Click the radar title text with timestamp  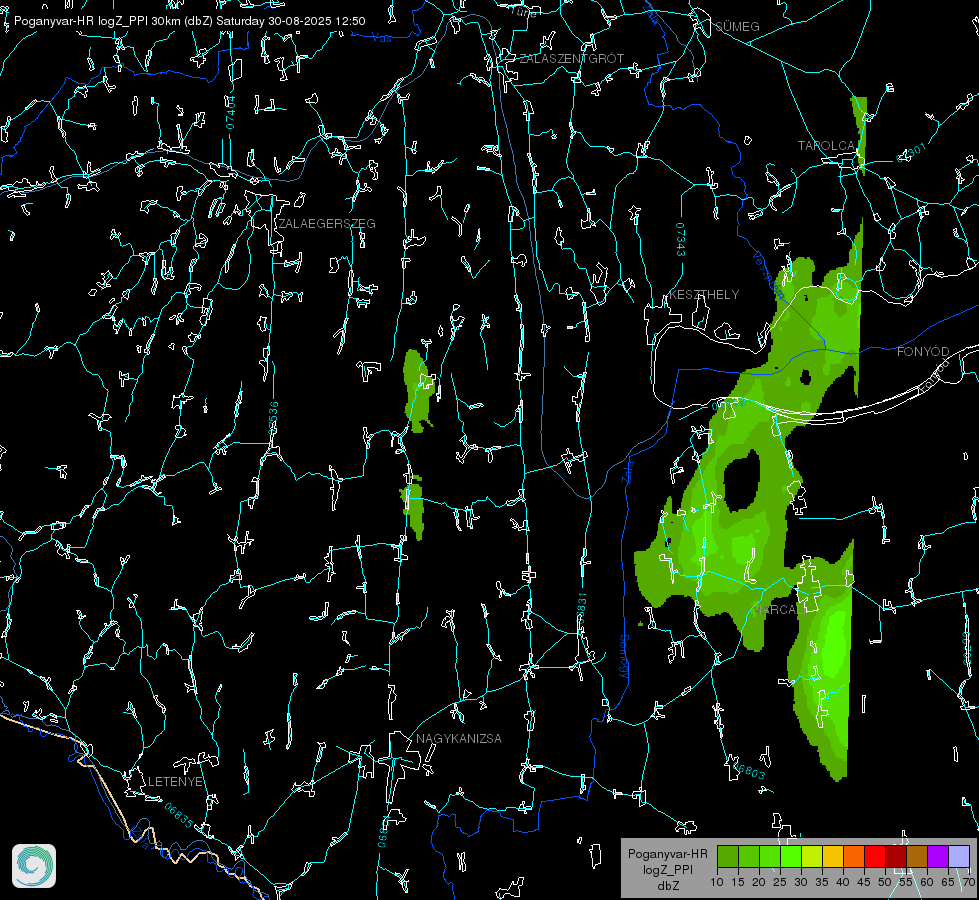coord(190,21)
